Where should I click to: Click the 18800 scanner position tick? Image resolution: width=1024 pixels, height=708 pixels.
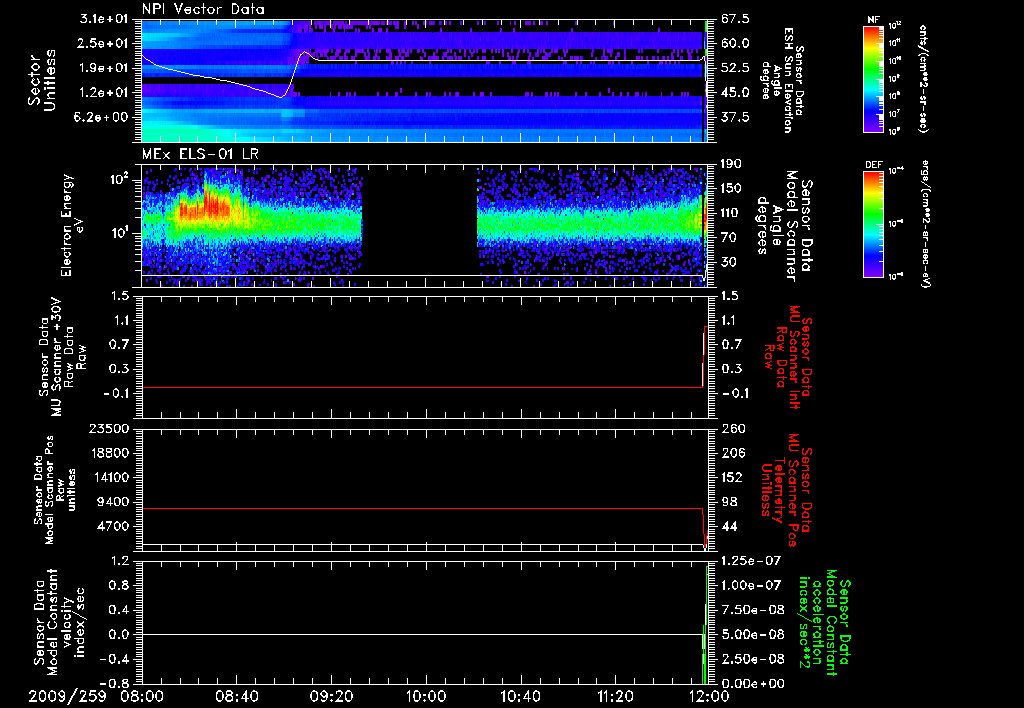coord(109,453)
